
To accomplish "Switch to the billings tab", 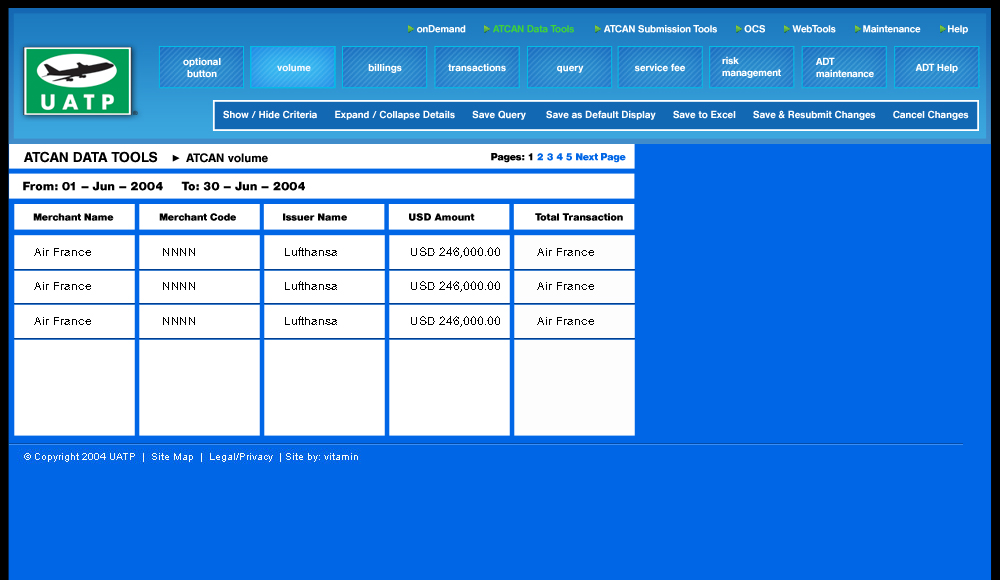I will pyautogui.click(x=384, y=68).
